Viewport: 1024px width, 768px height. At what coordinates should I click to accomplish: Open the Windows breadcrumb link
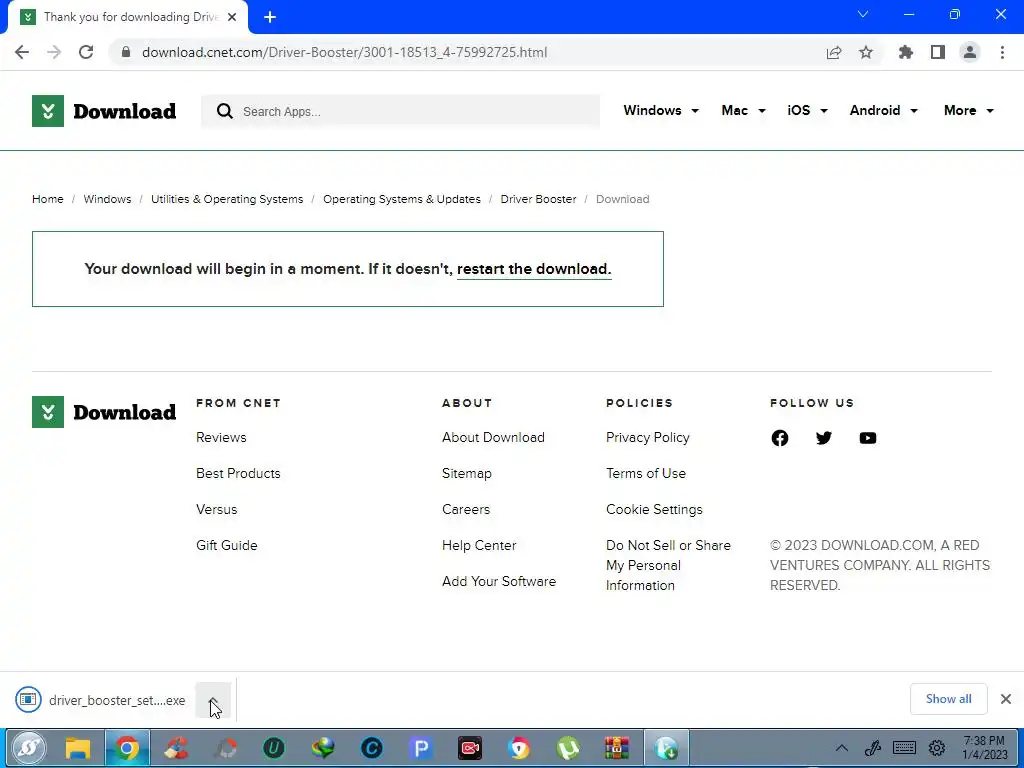click(107, 199)
